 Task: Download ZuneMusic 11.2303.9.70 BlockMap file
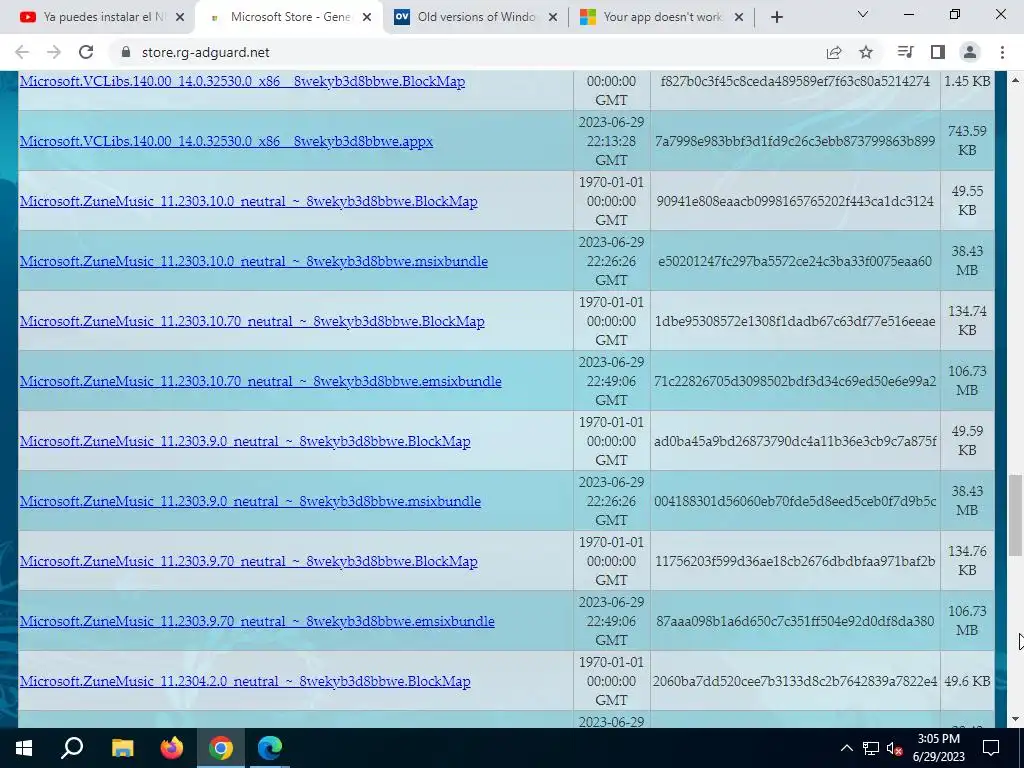(248, 562)
